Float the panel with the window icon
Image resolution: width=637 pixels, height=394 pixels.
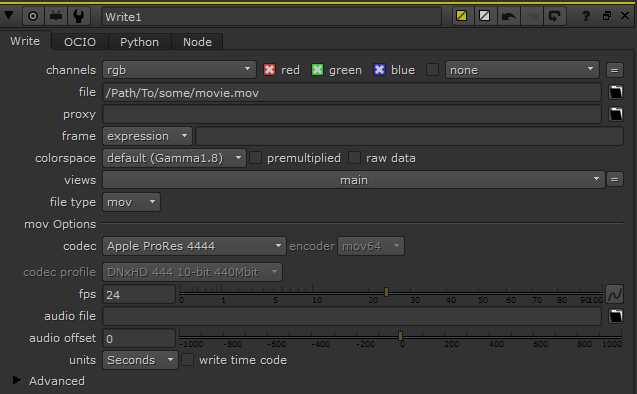point(607,16)
